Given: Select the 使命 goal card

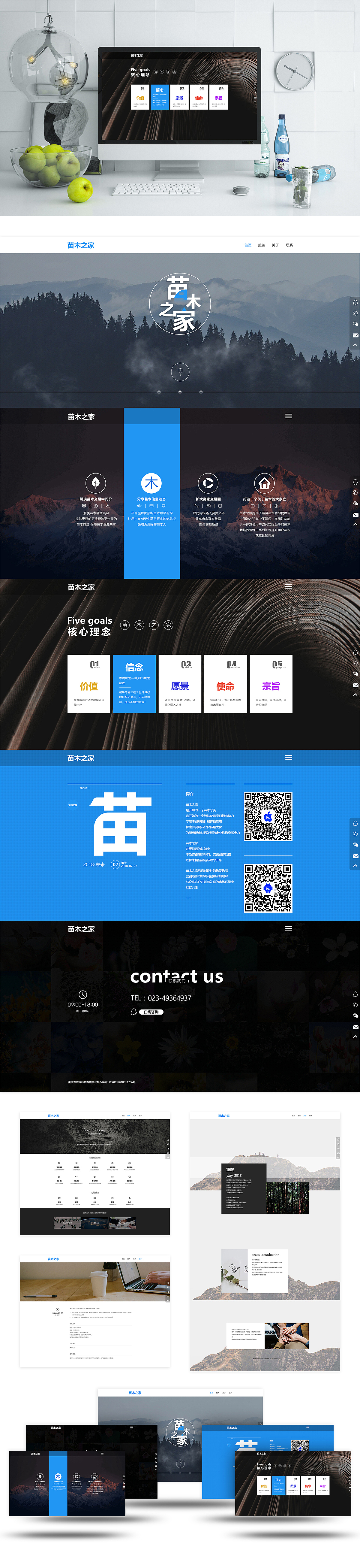Looking at the screenshot, I should click(226, 684).
